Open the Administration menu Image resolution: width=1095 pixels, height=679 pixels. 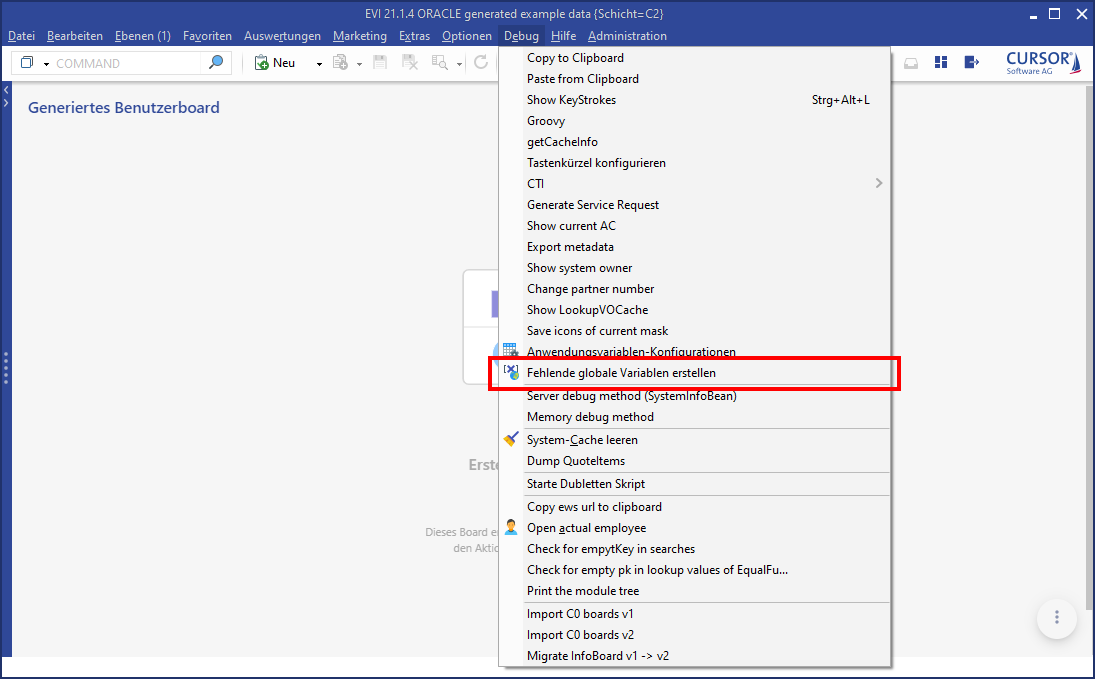(x=627, y=36)
